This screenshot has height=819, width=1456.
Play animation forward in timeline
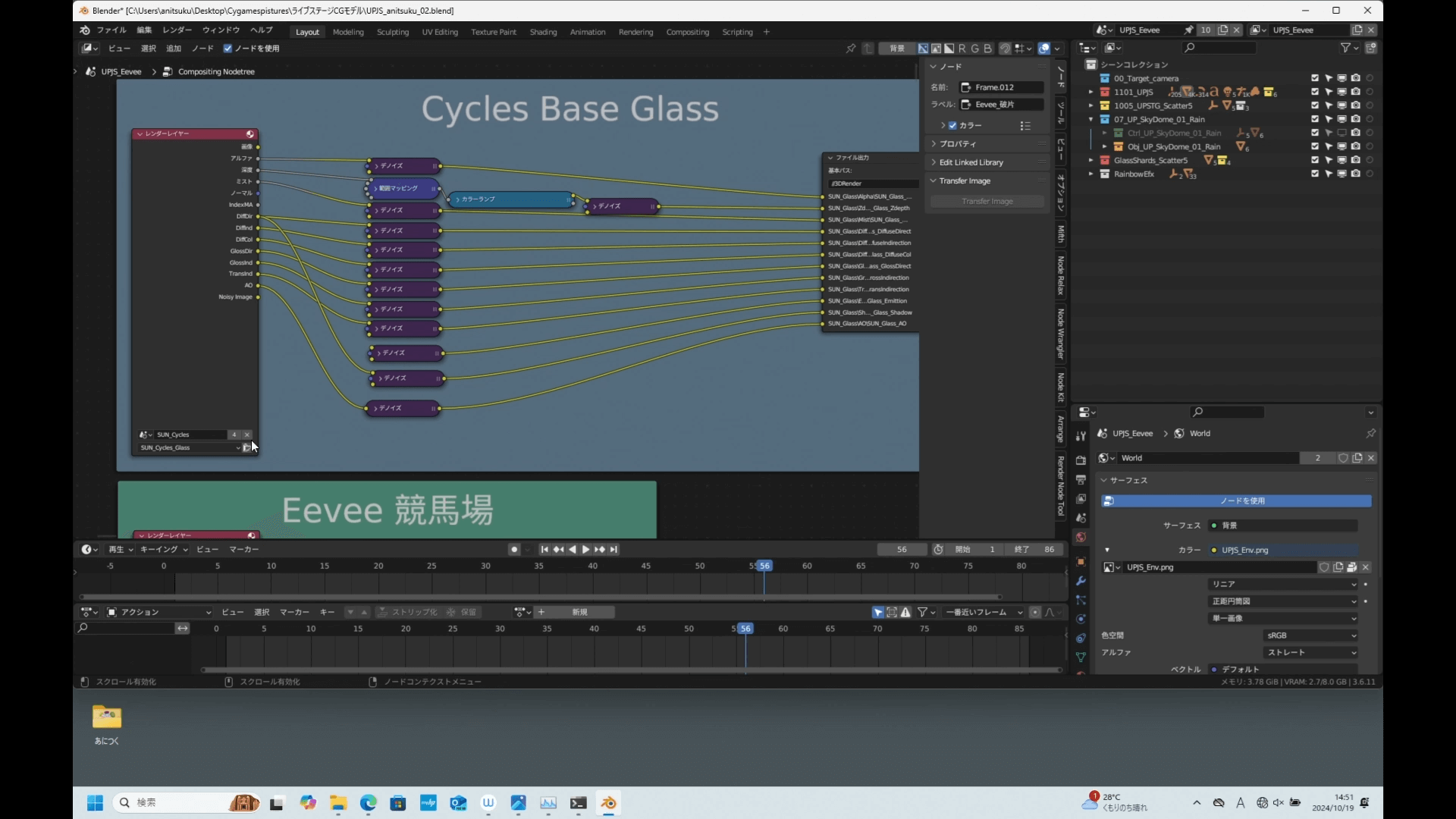(x=585, y=550)
